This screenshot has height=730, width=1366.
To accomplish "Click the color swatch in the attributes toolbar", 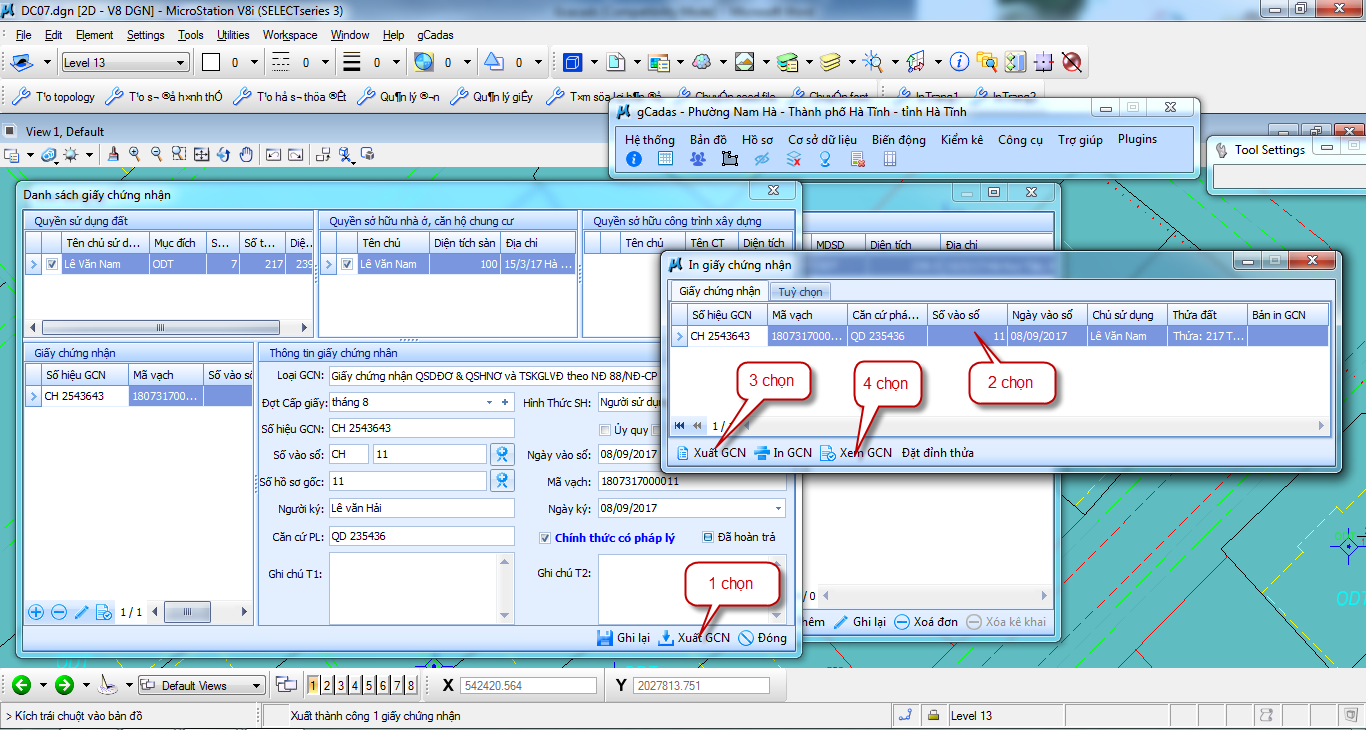I will pyautogui.click(x=211, y=63).
